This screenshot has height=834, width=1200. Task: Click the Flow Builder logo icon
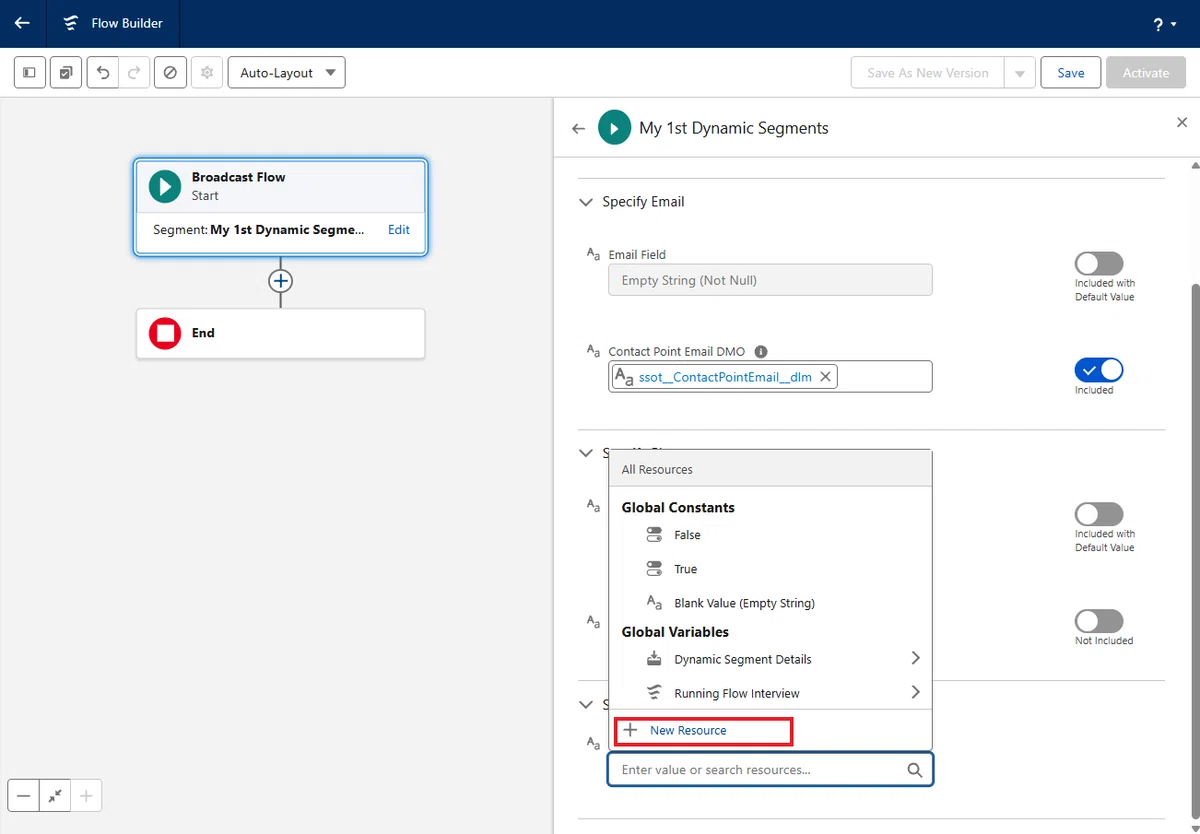point(71,23)
